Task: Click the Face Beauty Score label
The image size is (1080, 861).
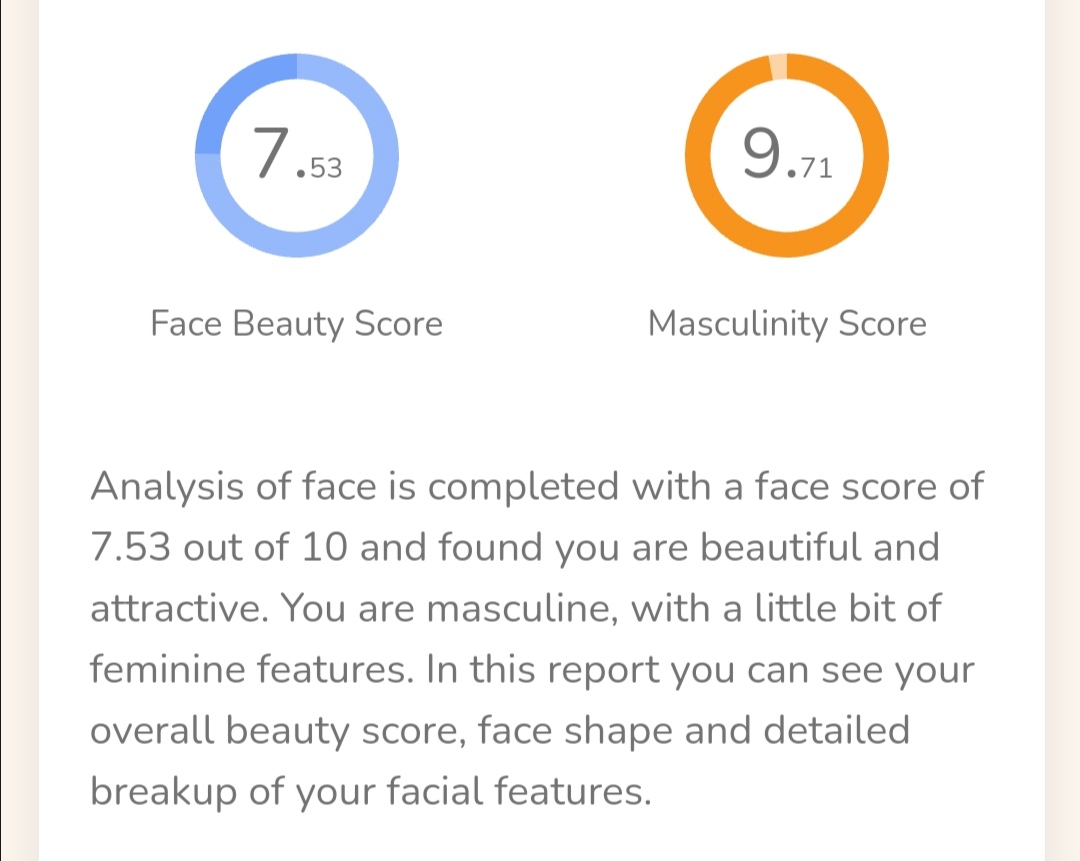Action: tap(297, 323)
